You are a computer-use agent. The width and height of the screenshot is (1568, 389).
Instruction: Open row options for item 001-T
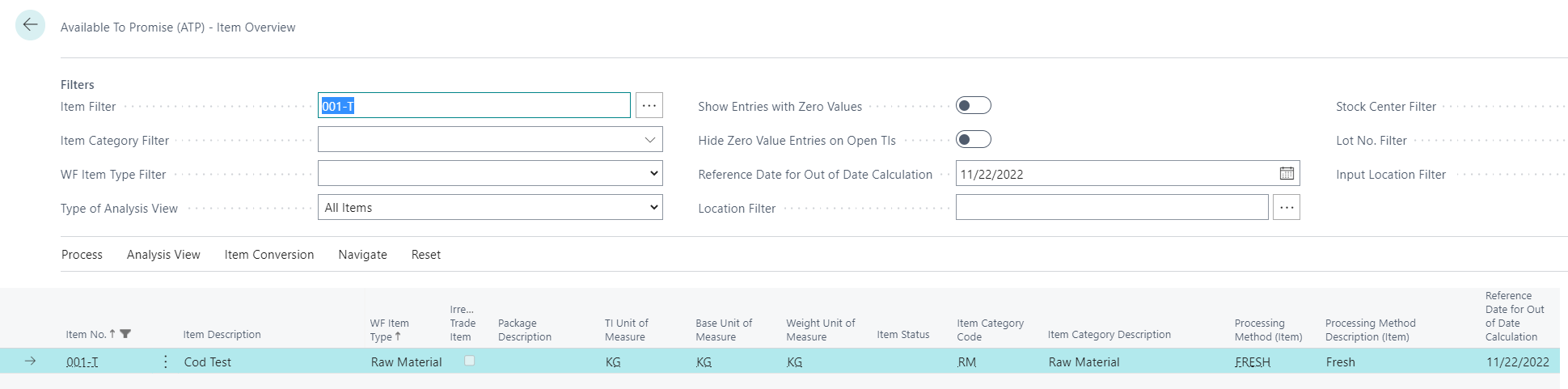(166, 362)
